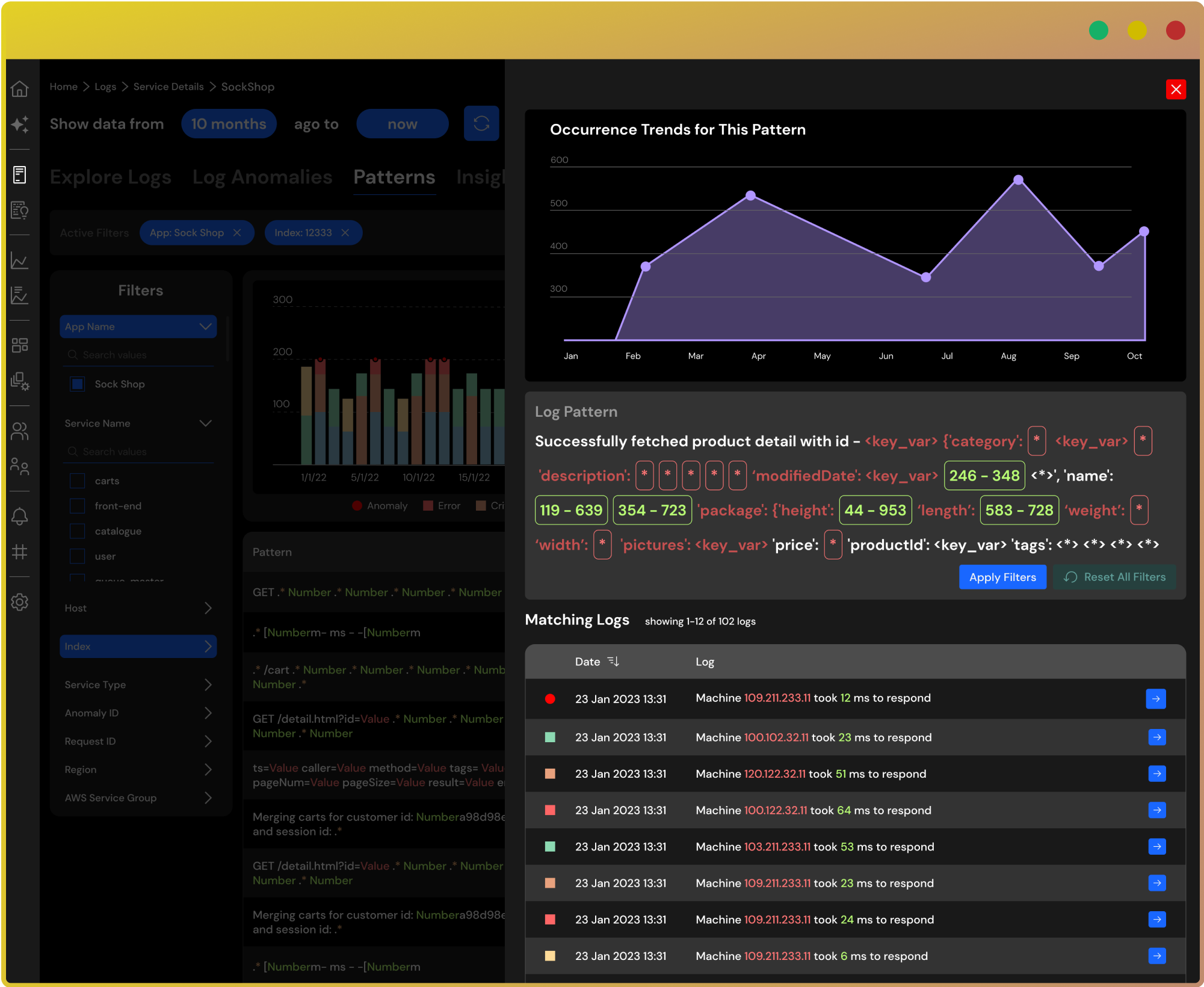Screen dimensions: 1204x987
Task: Click the 583 – 728 length range token
Action: click(x=1019, y=510)
